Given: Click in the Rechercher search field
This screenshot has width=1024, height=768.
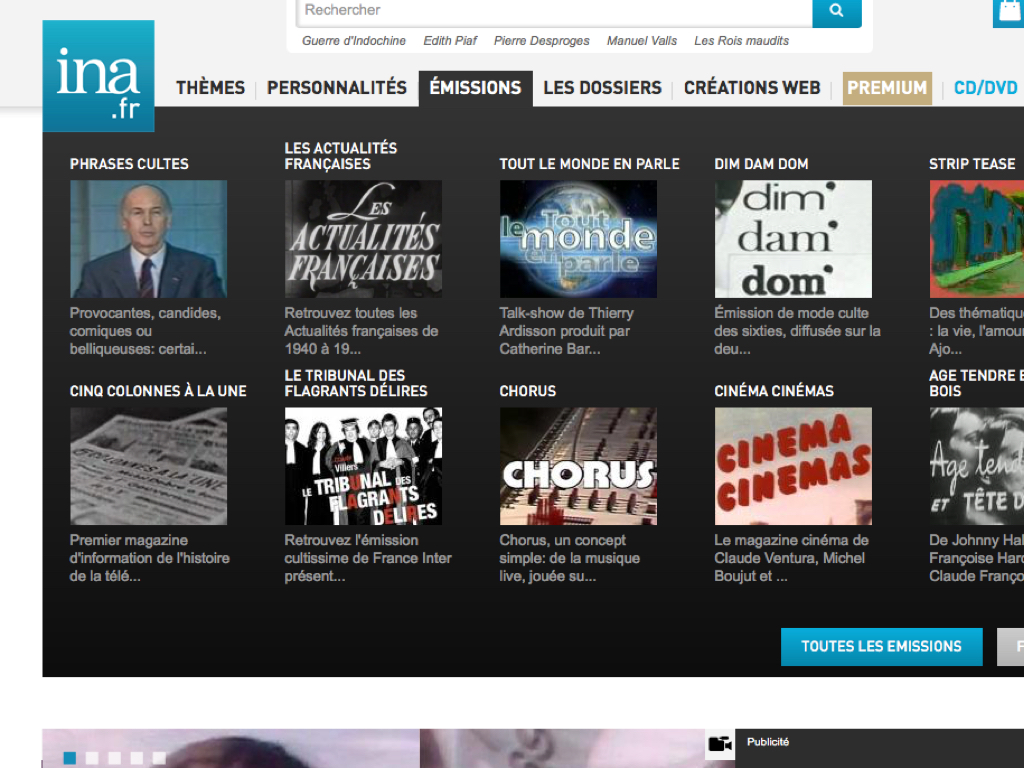Looking at the screenshot, I should click(x=555, y=11).
